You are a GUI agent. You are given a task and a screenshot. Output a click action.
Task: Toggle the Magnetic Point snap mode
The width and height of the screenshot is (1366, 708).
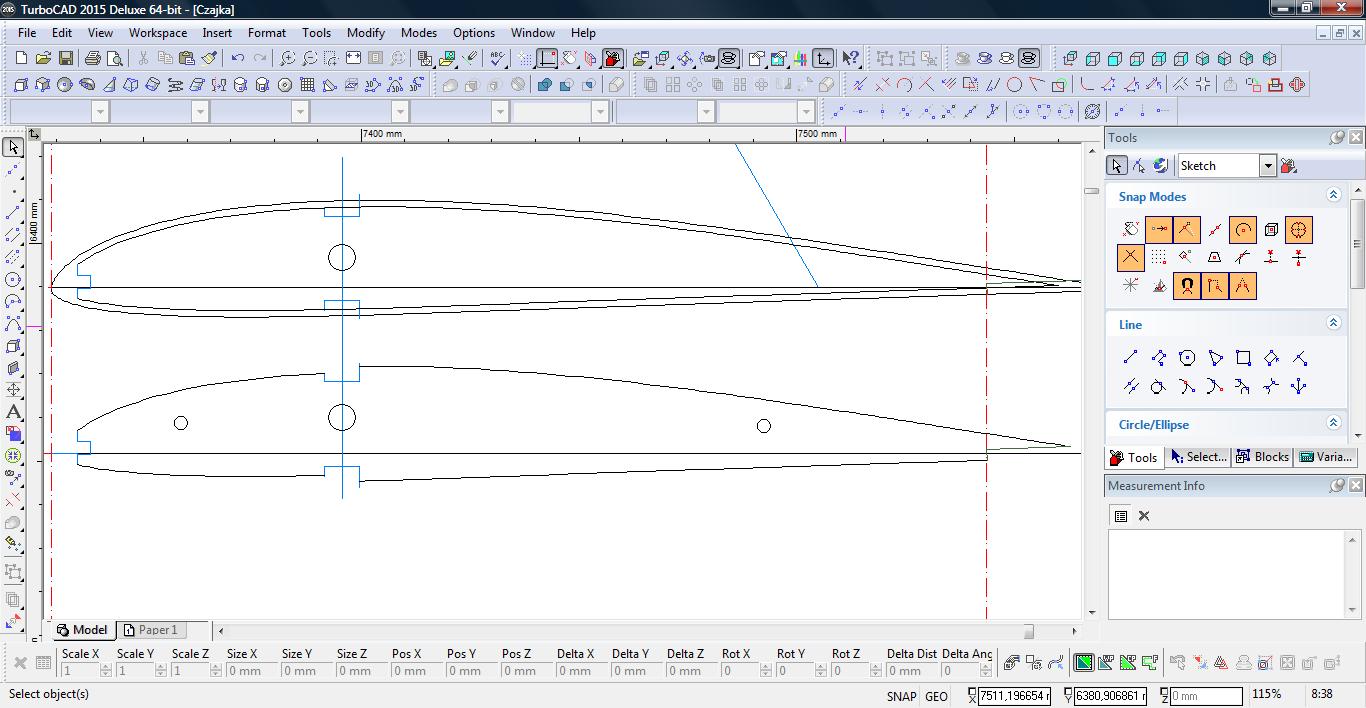1186,286
